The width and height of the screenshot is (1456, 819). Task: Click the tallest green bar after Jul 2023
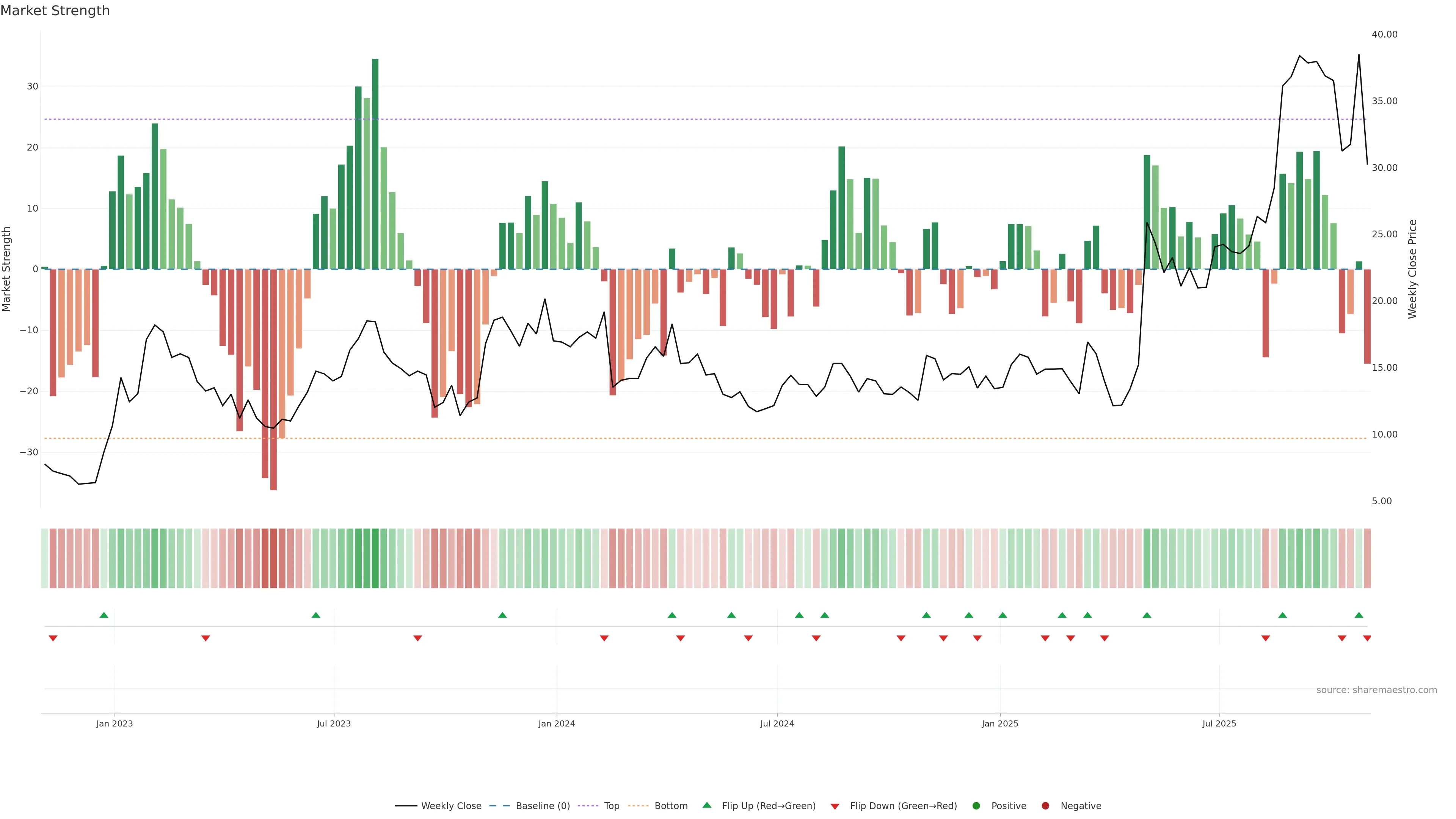(375, 164)
